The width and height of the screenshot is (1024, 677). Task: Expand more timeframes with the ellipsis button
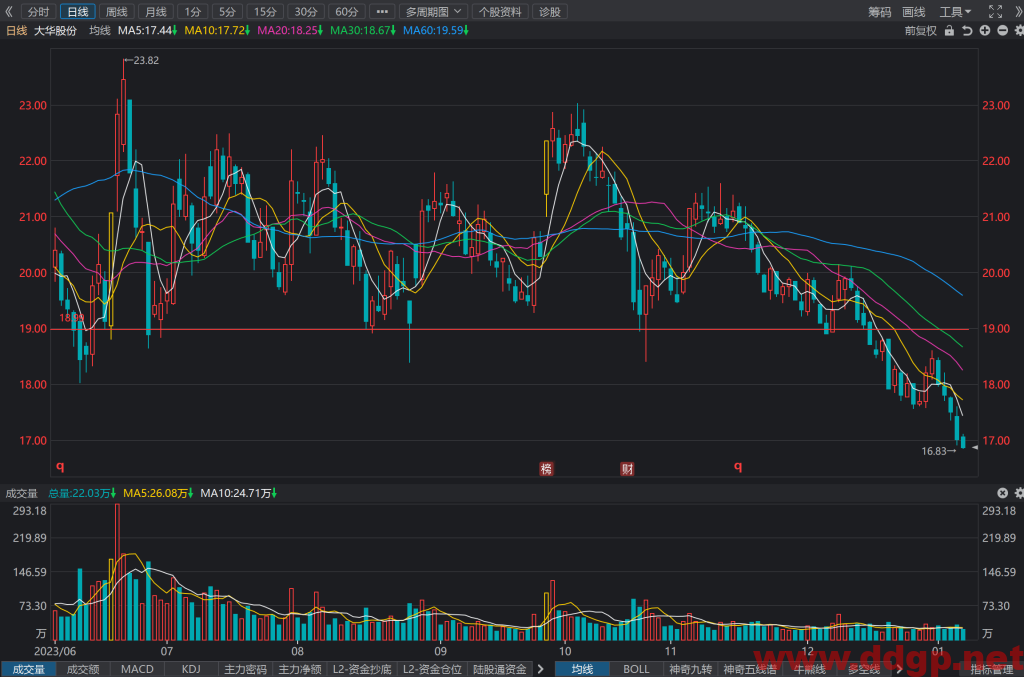pos(382,12)
